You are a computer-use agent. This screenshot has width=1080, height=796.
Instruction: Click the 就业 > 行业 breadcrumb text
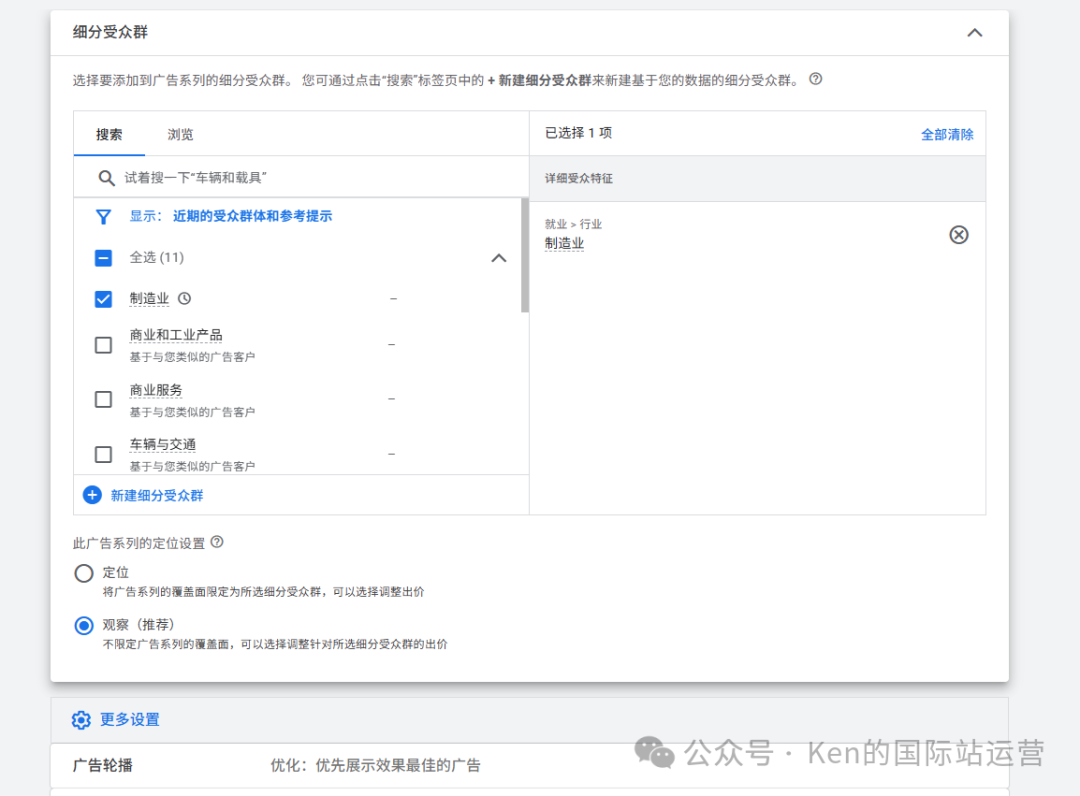pos(573,224)
